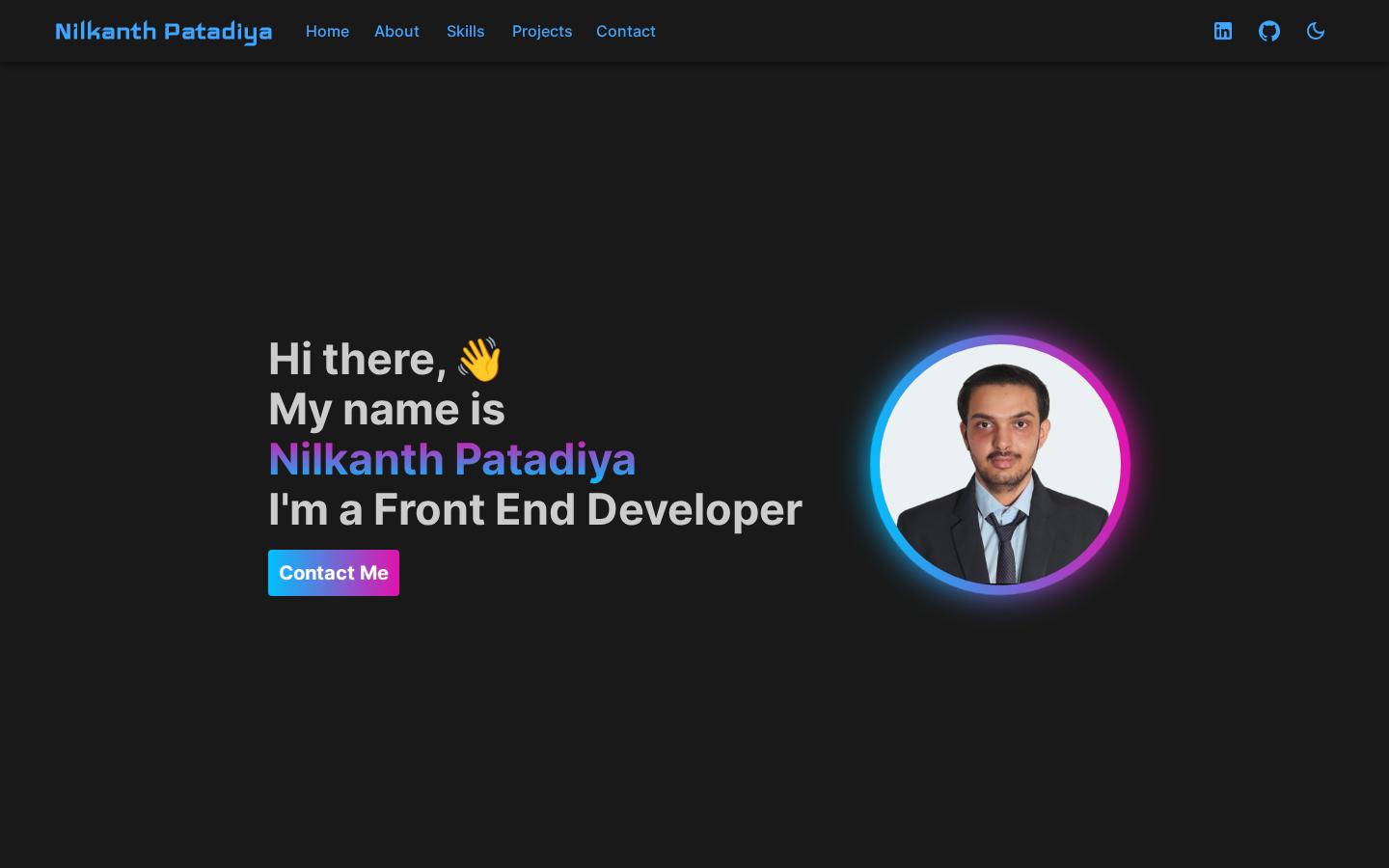Screen dimensions: 1389x868
Task: Open the GitHub profile icon
Action: click(x=1269, y=31)
